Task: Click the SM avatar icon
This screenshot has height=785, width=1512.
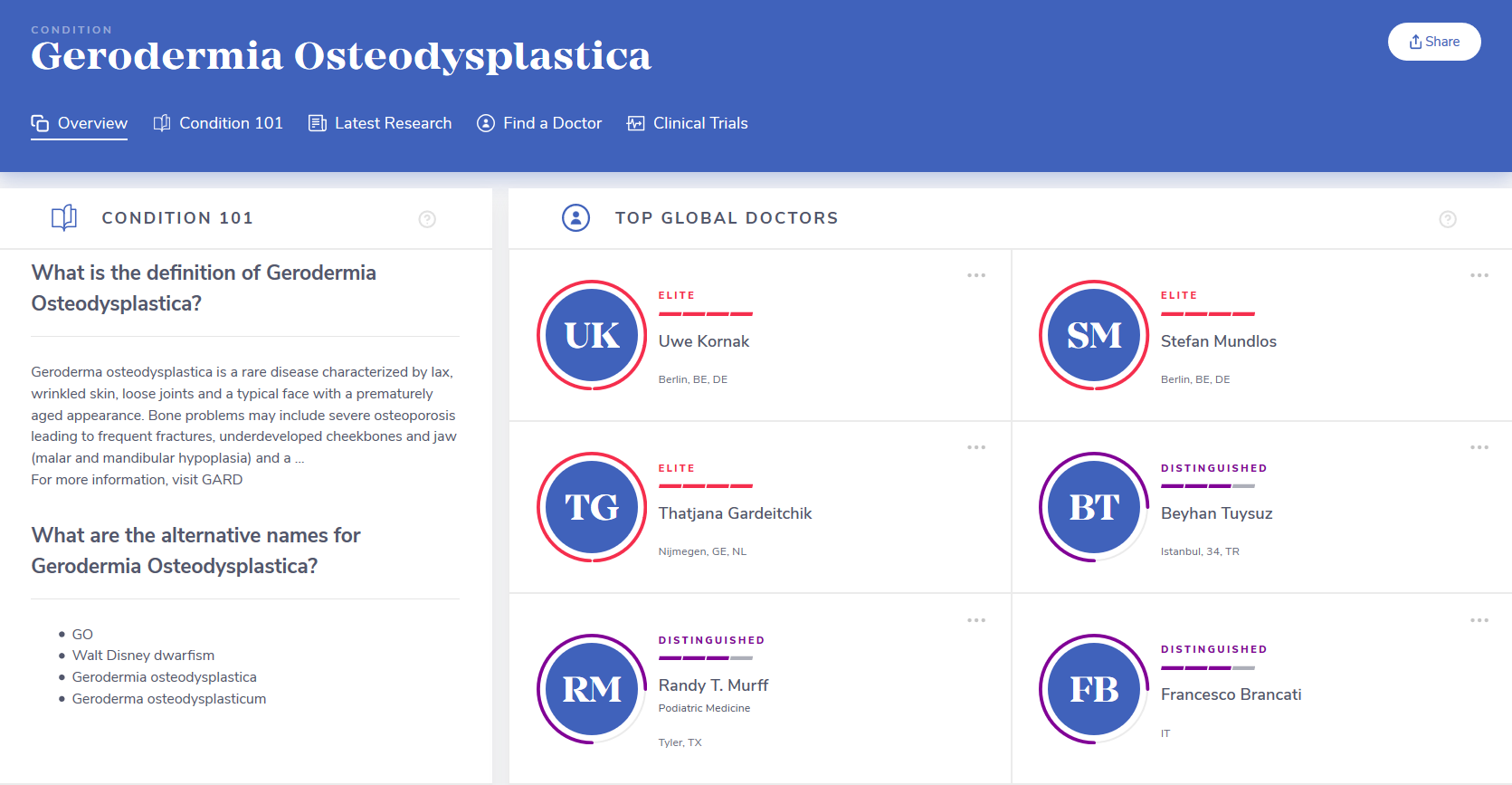Action: coord(1094,335)
